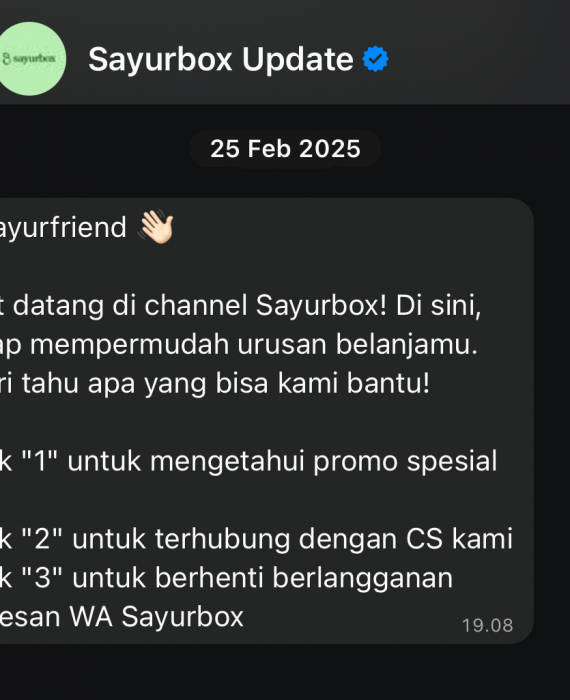Open the Sayurbox profile picture

[x=29, y=58]
